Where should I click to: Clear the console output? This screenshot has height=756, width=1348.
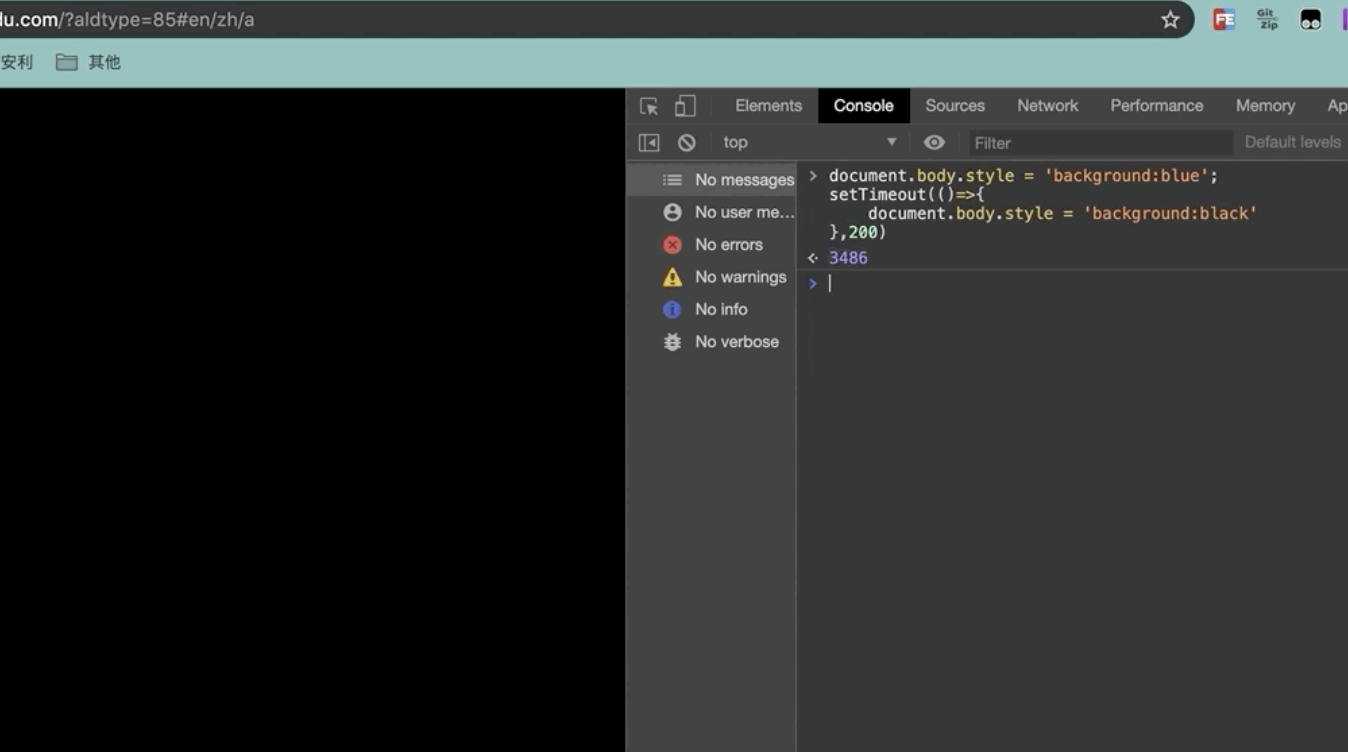point(686,143)
